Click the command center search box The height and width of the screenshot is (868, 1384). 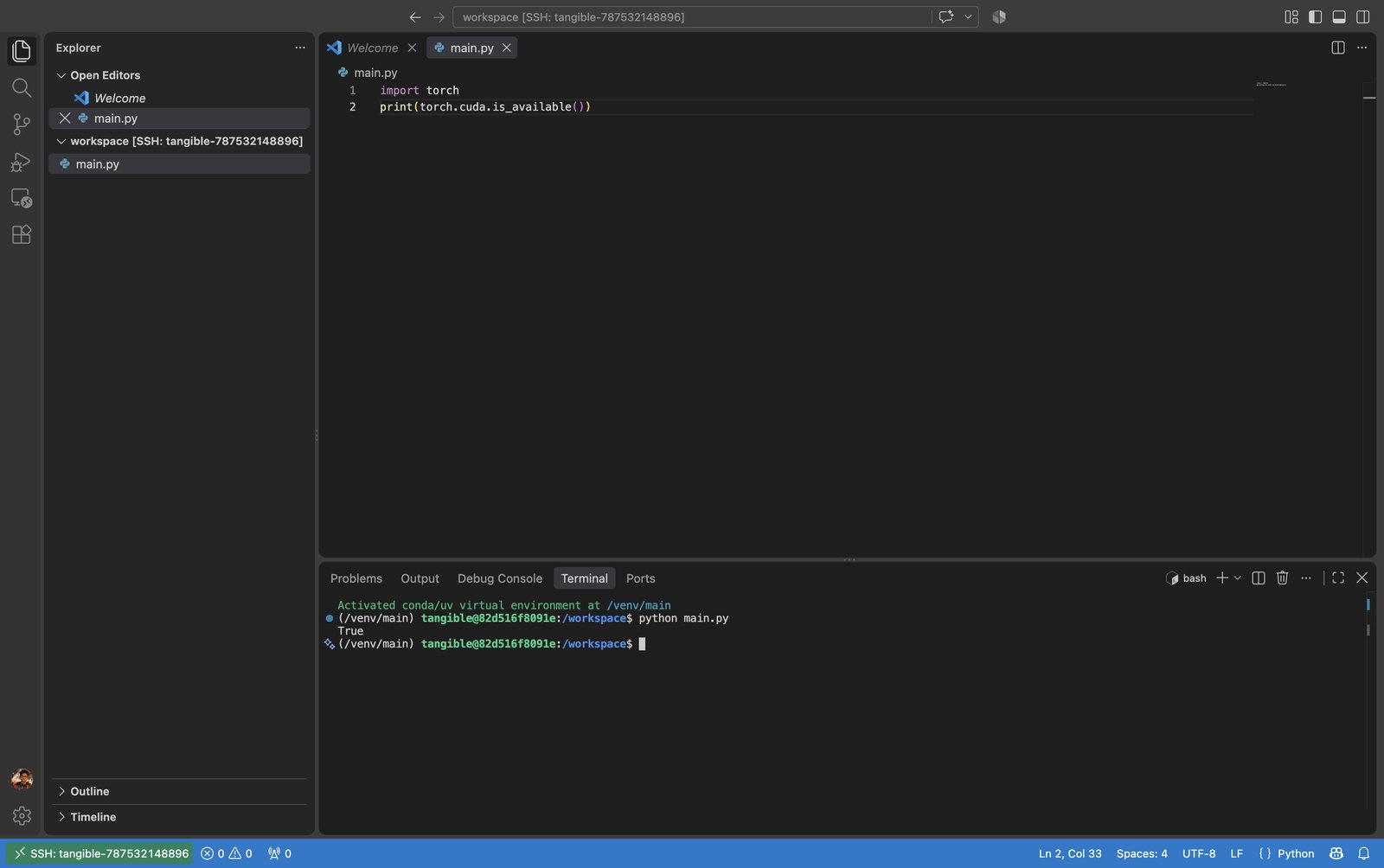pyautogui.click(x=692, y=17)
